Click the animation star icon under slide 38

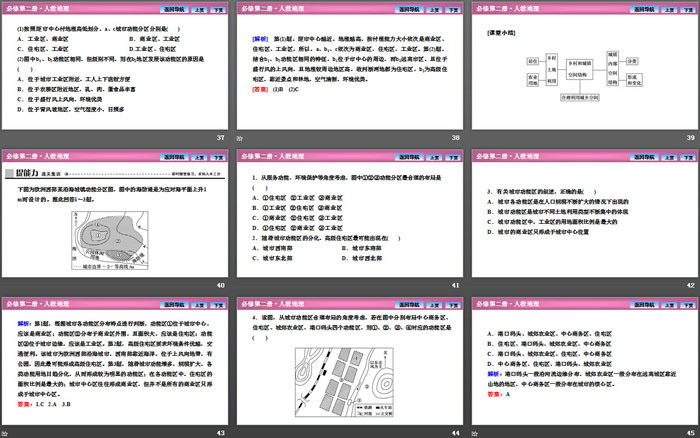pos(240,138)
